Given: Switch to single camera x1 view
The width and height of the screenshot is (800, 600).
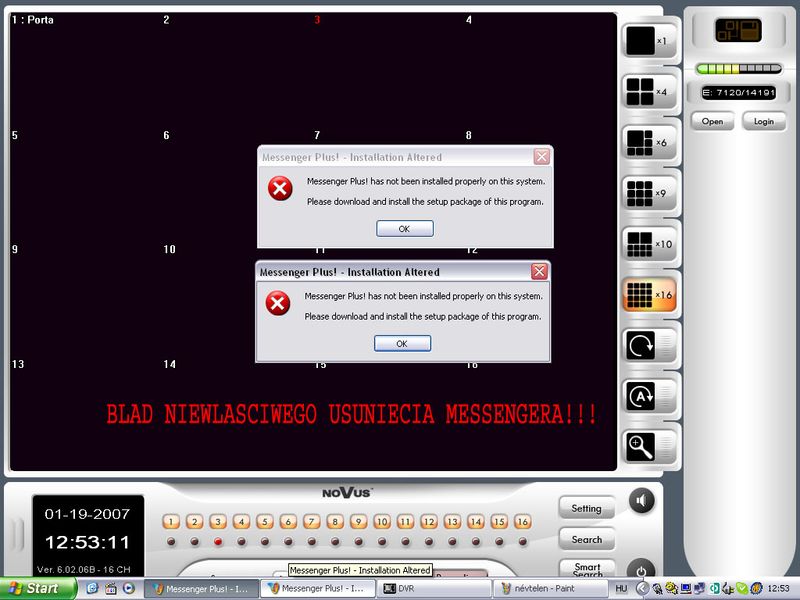Looking at the screenshot, I should point(649,41).
